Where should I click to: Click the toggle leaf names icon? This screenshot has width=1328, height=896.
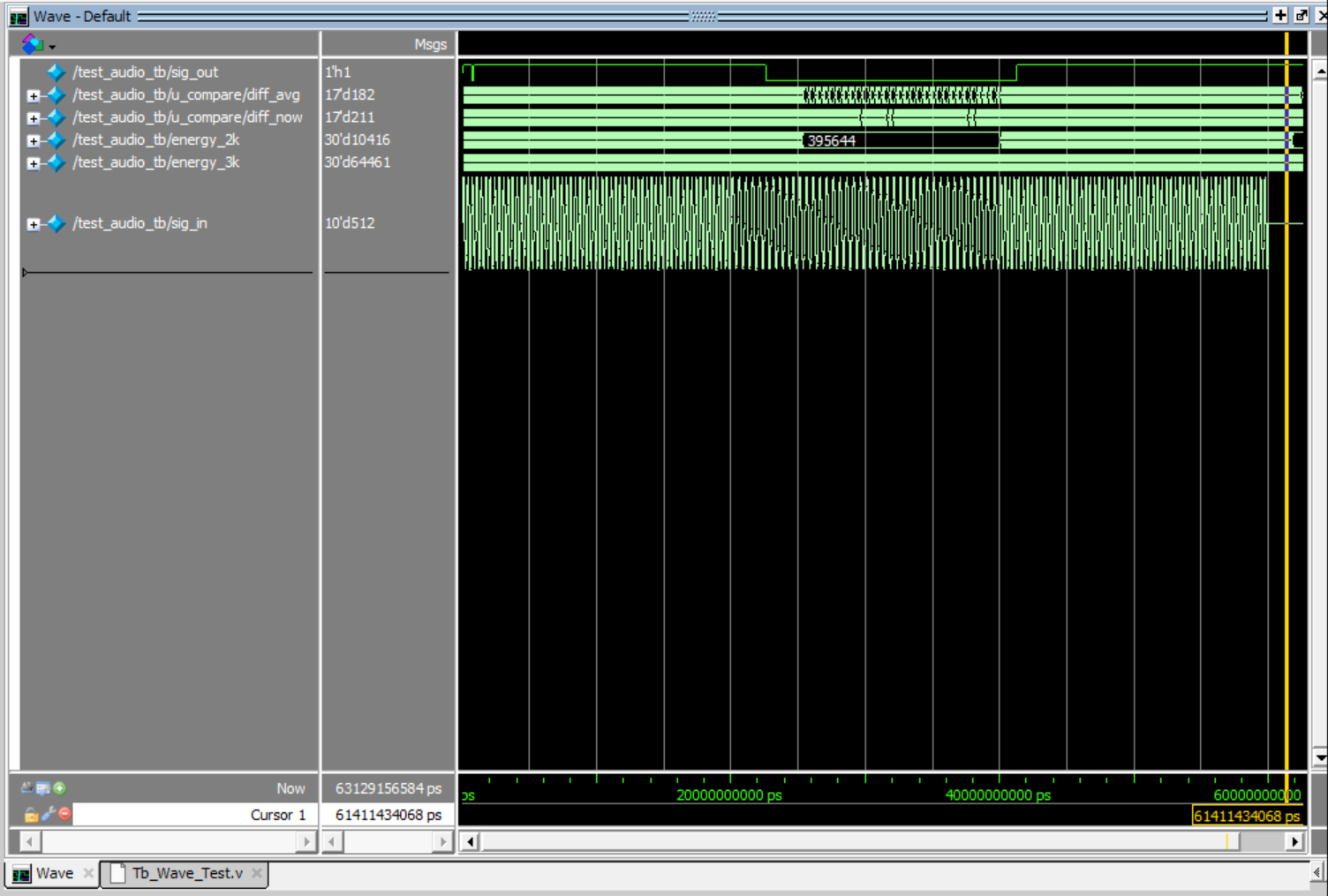tap(26, 788)
